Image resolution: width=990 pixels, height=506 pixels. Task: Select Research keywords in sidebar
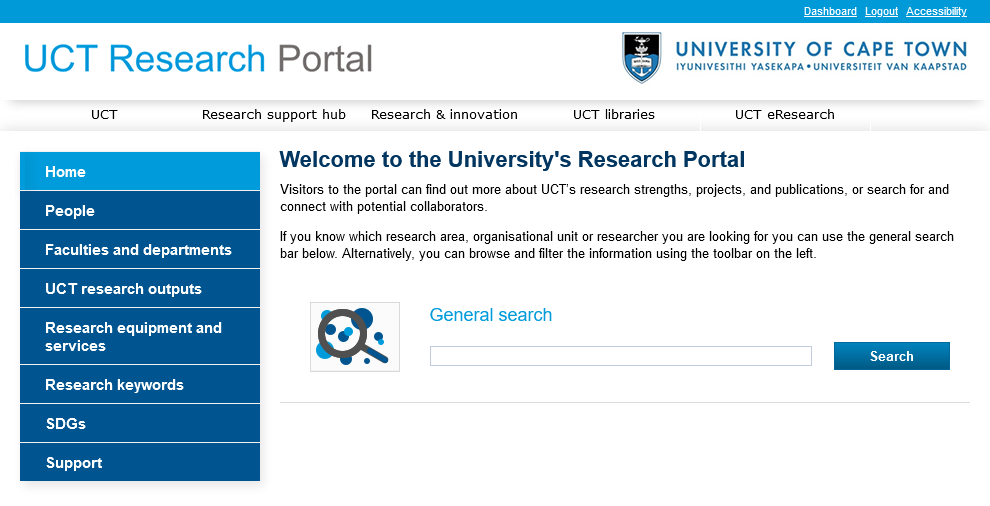pyautogui.click(x=140, y=385)
